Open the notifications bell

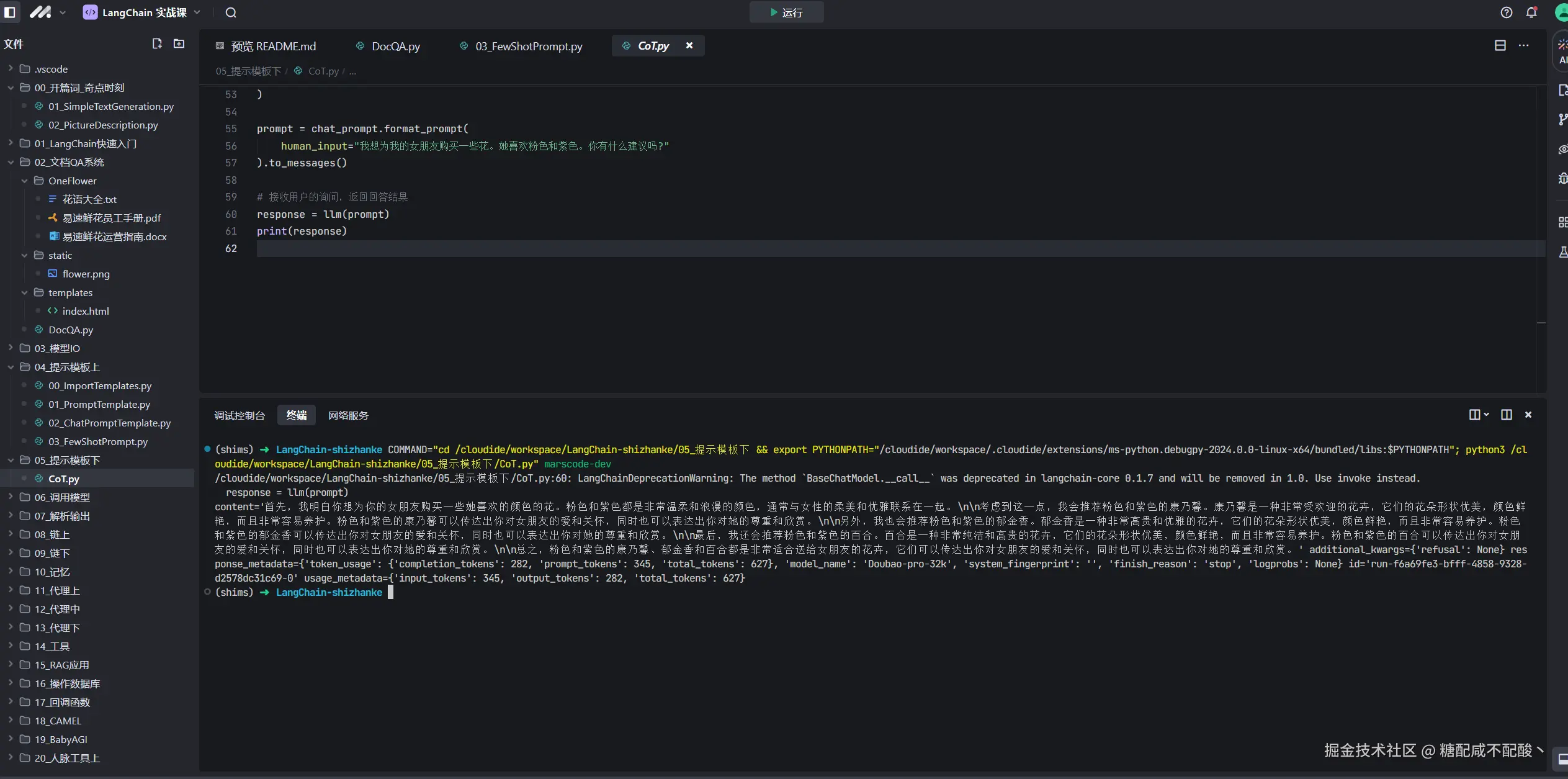click(1531, 12)
